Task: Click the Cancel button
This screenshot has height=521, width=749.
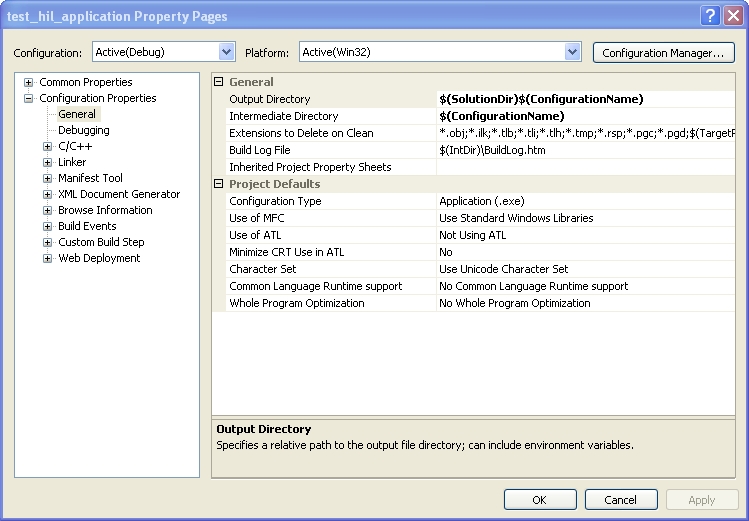Action: click(x=621, y=500)
